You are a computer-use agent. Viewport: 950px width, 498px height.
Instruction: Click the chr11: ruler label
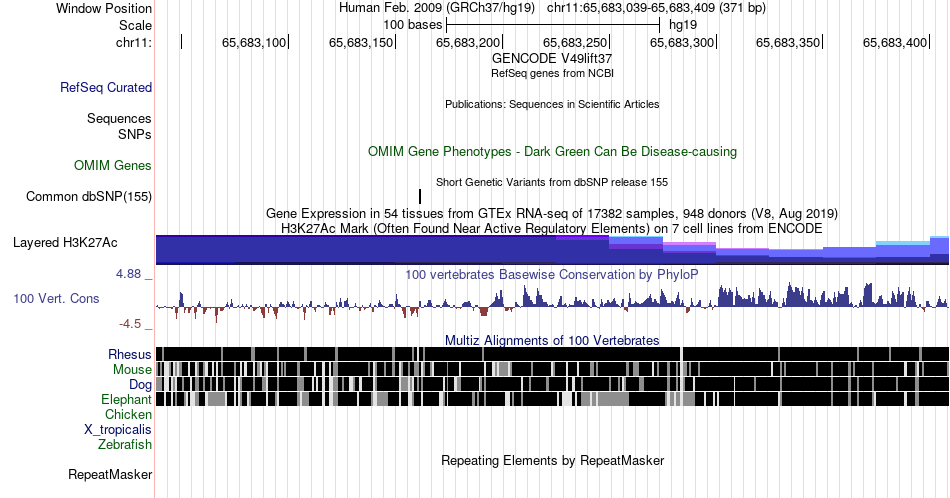133,42
